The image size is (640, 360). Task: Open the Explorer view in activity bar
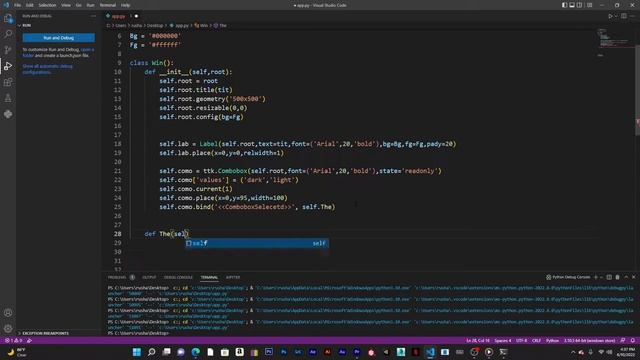[x=8, y=18]
